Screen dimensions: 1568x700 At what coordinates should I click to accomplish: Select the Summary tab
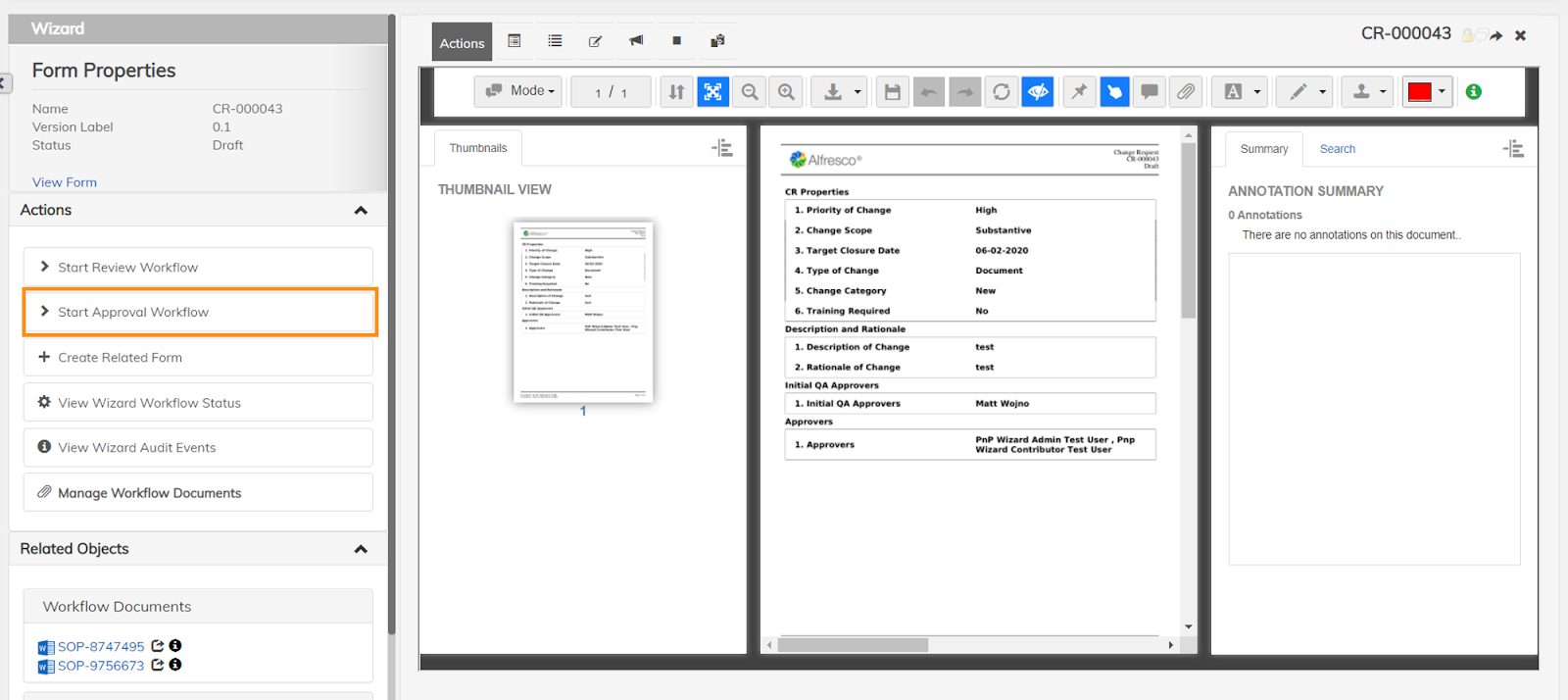click(x=1263, y=149)
